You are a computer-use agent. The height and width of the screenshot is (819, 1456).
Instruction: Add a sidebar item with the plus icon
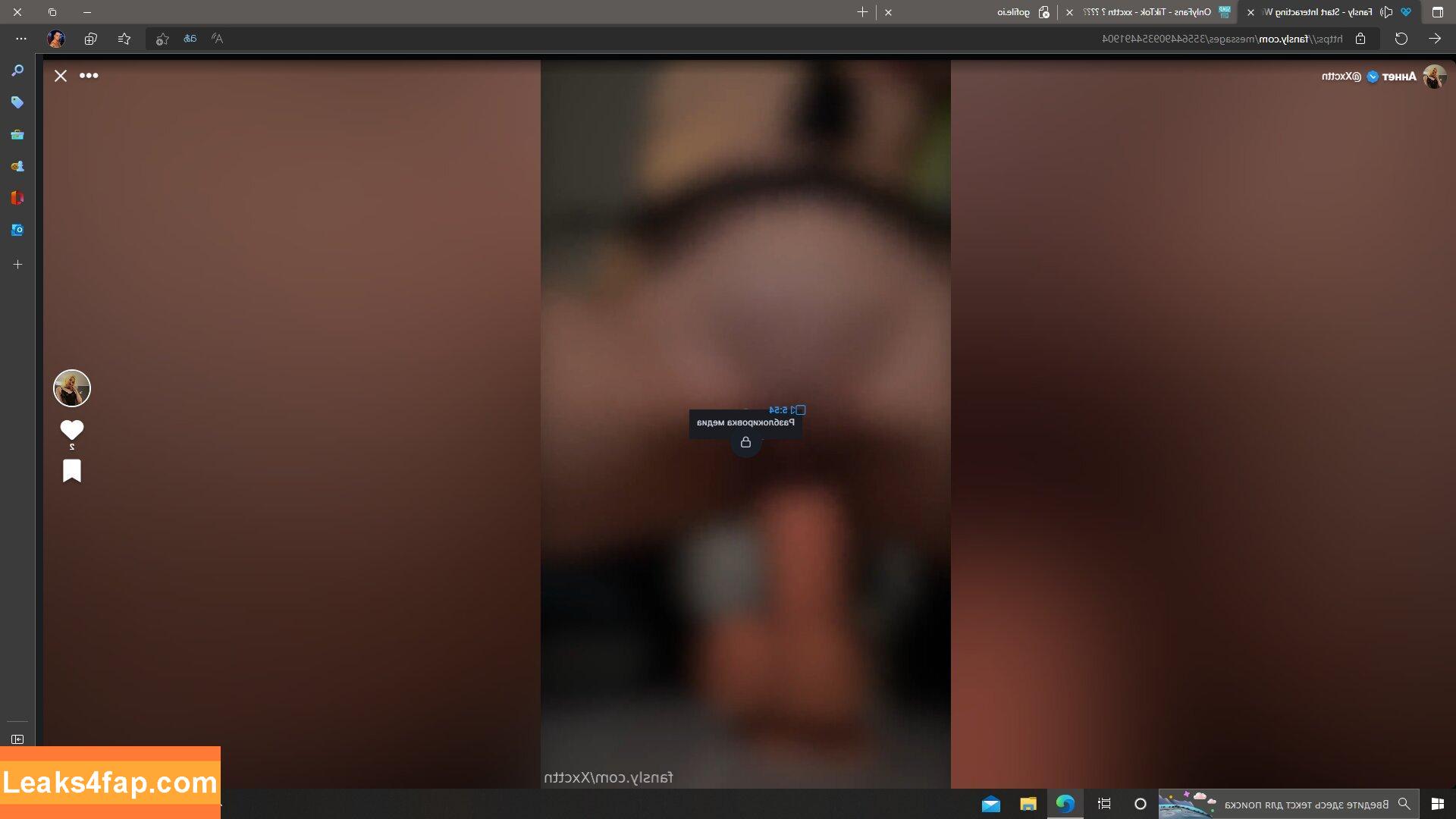17,265
